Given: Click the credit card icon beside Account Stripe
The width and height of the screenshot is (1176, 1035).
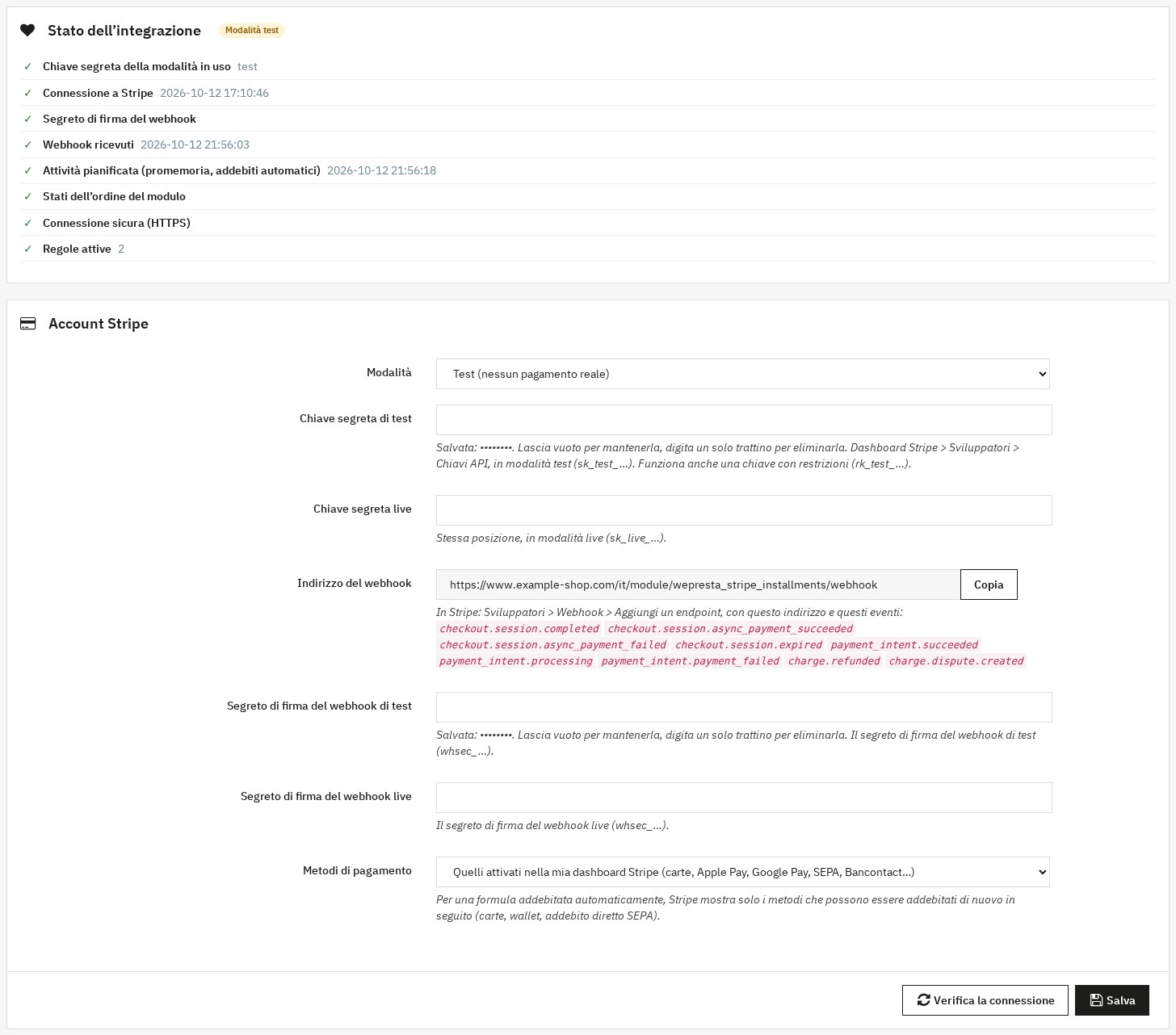Looking at the screenshot, I should click(x=28, y=324).
